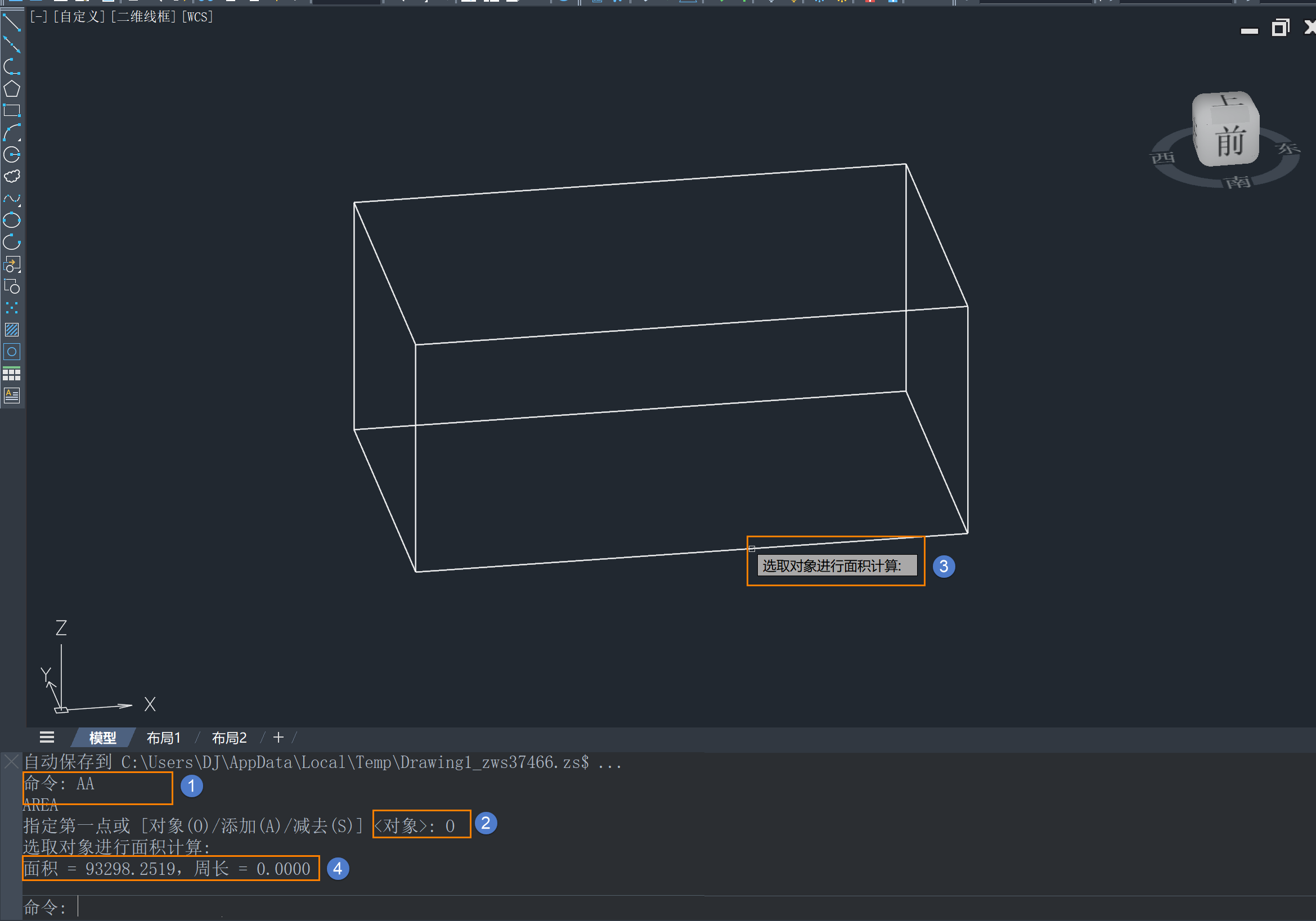The image size is (1316, 921).
Task: Click the 面积 = 93298.2519 result line
Action: point(167,868)
